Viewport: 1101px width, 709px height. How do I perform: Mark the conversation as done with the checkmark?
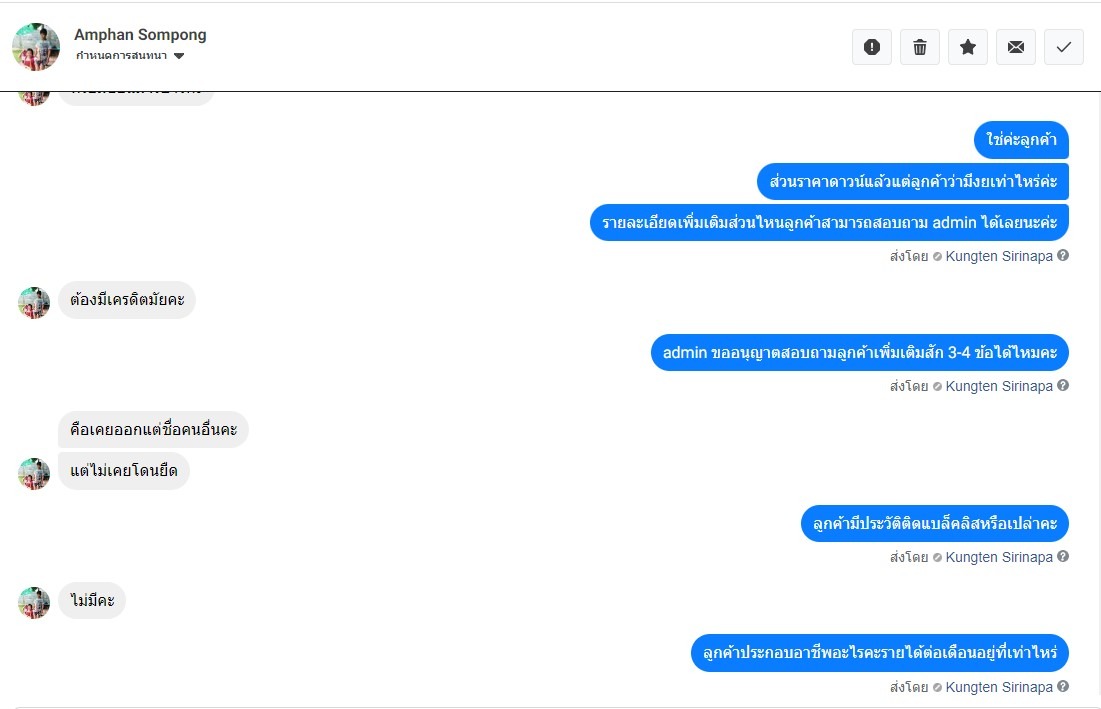click(x=1064, y=47)
